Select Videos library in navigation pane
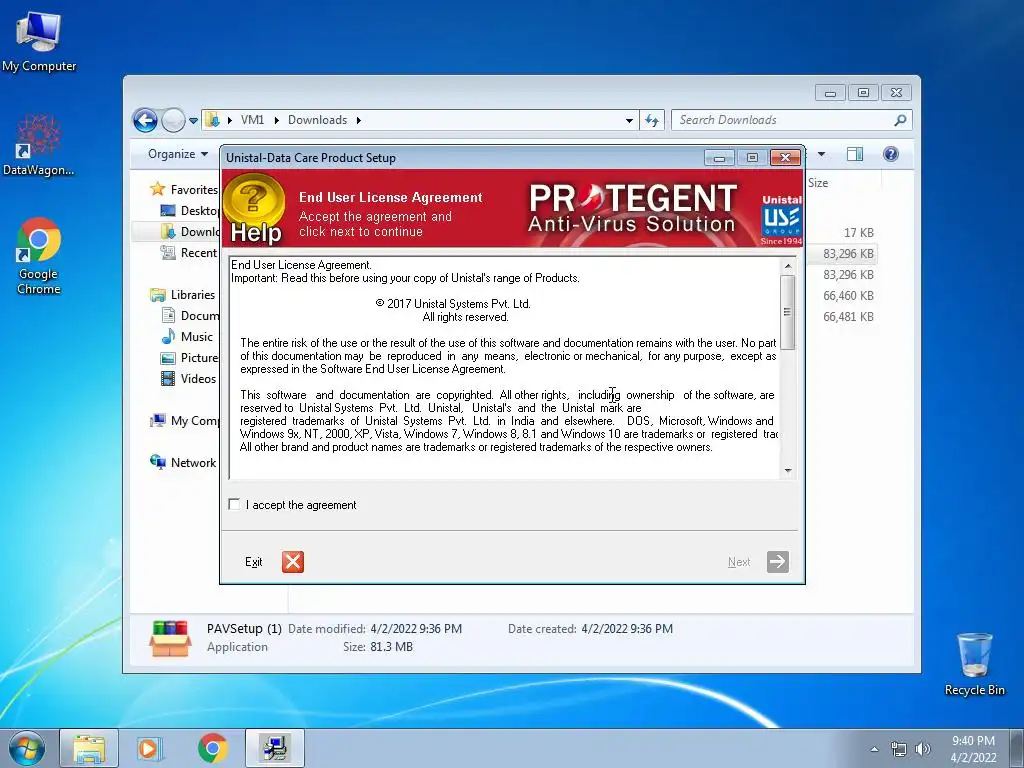Image resolution: width=1024 pixels, height=768 pixels. click(188, 378)
